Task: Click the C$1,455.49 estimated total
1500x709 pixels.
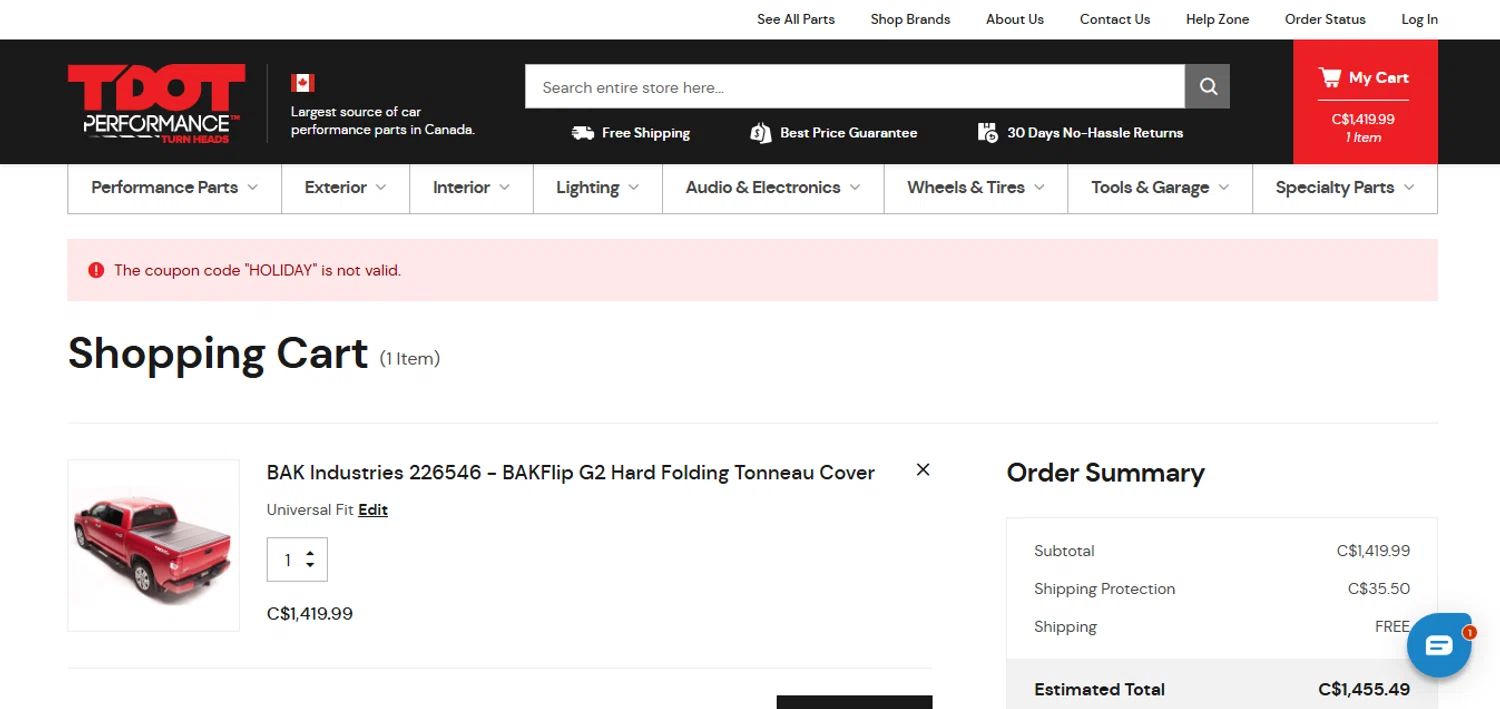Action: (x=1364, y=689)
